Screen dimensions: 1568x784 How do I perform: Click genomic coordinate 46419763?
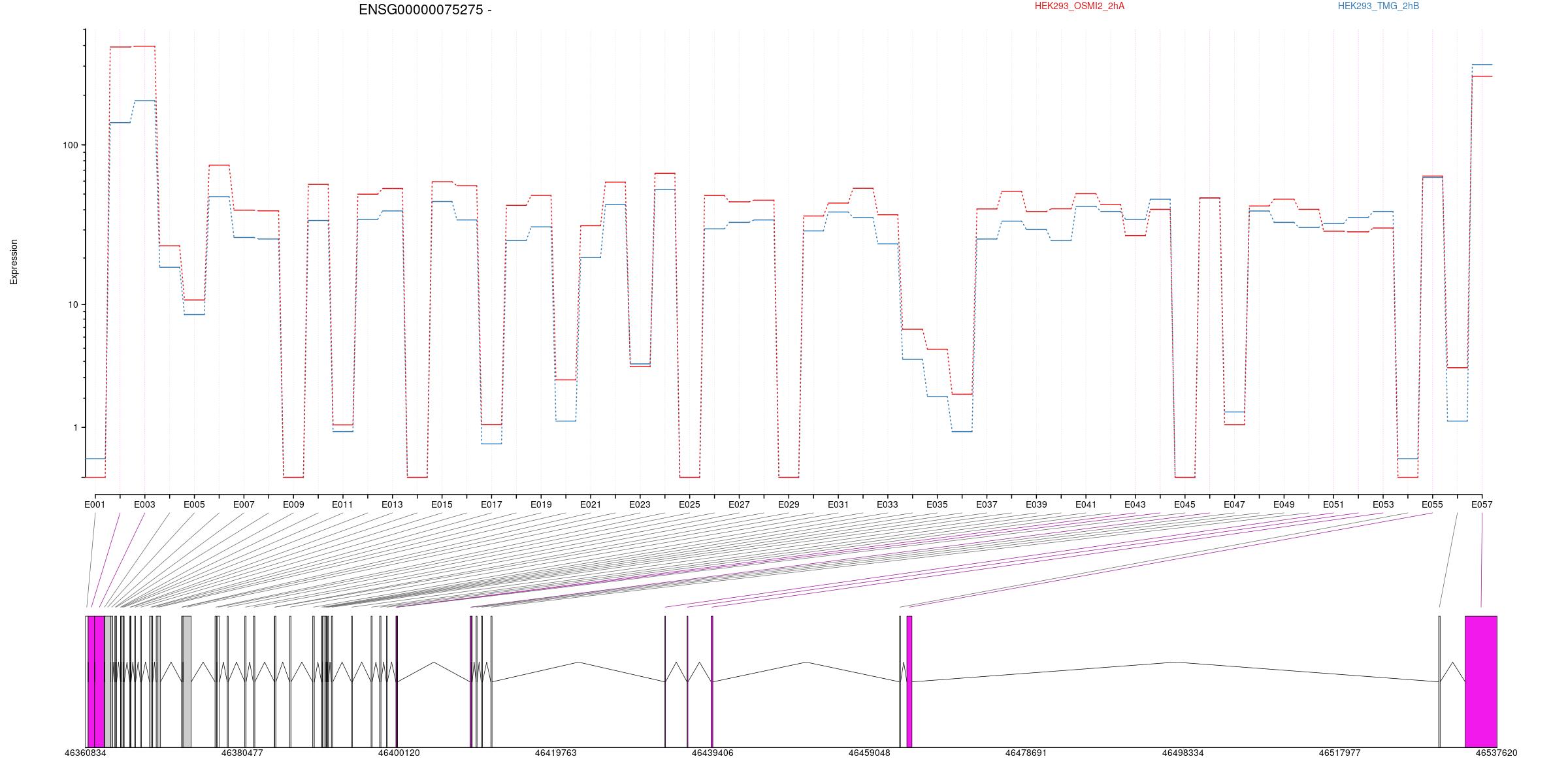pyautogui.click(x=555, y=753)
